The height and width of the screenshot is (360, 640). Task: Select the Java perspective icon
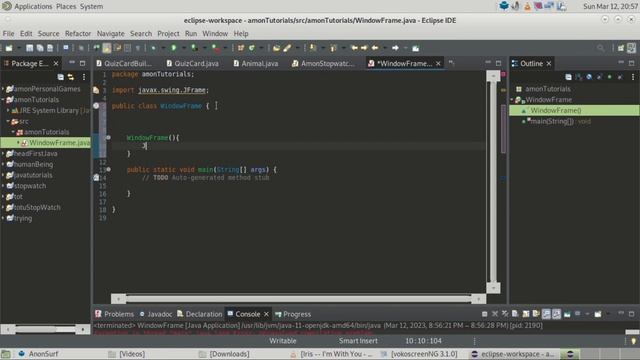tap(631, 48)
